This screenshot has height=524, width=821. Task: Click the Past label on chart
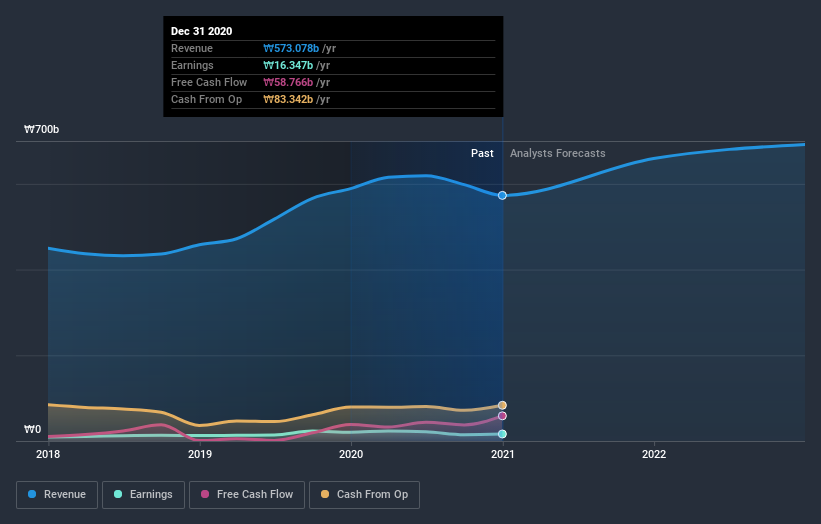(482, 153)
